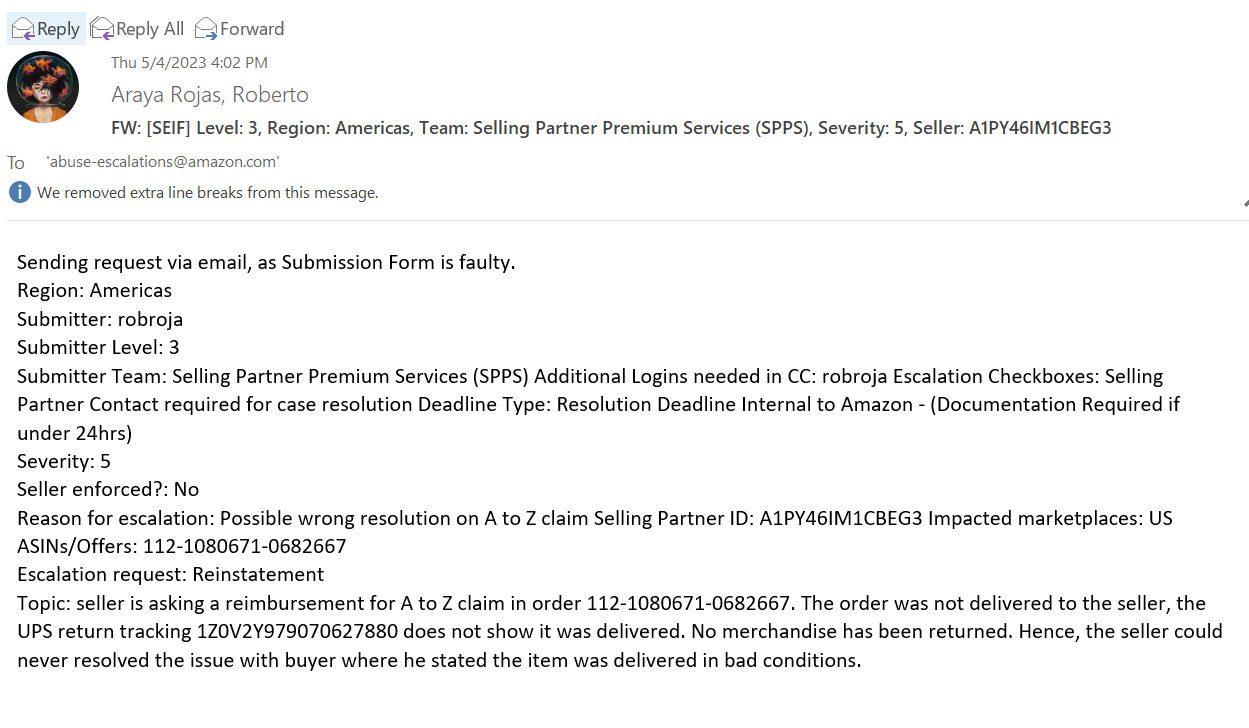The image size is (1249, 728).
Task: Select the Forward text label
Action: tap(252, 29)
